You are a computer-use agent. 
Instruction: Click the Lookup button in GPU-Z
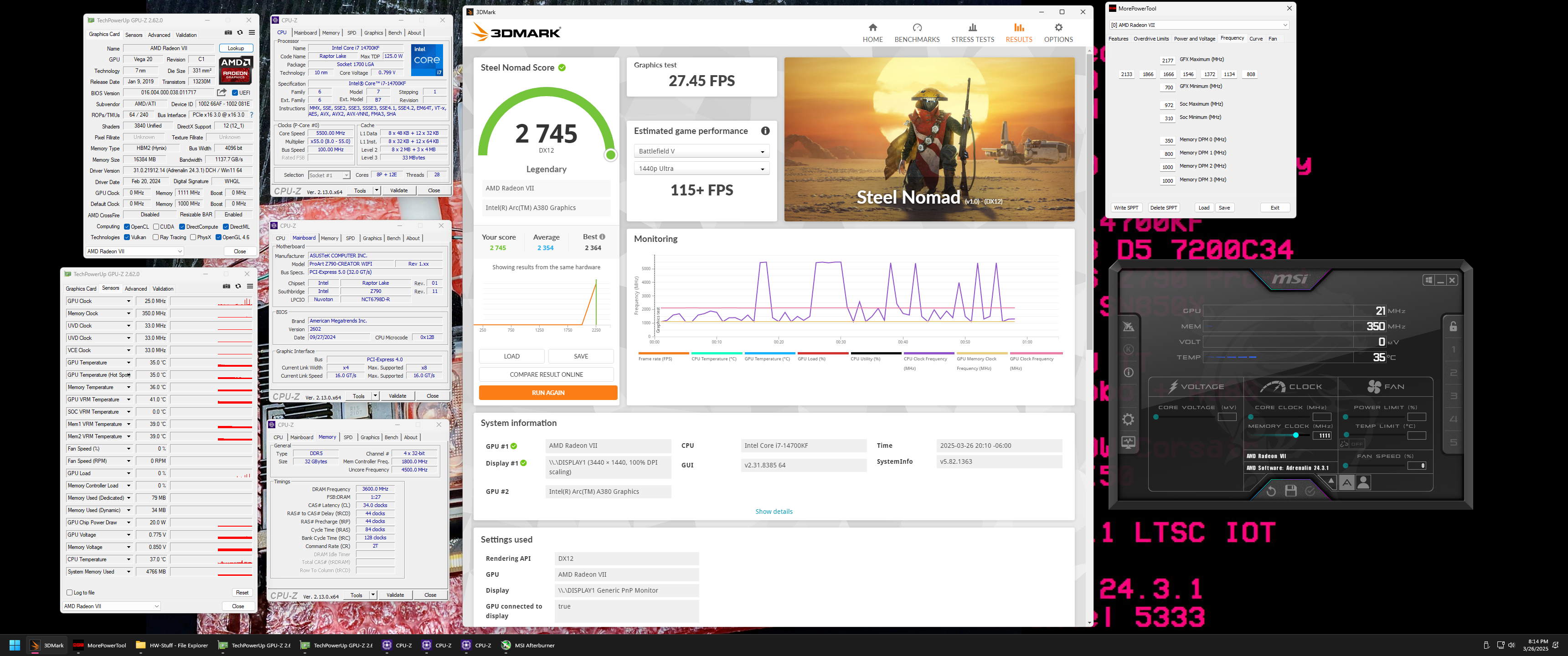[x=236, y=48]
